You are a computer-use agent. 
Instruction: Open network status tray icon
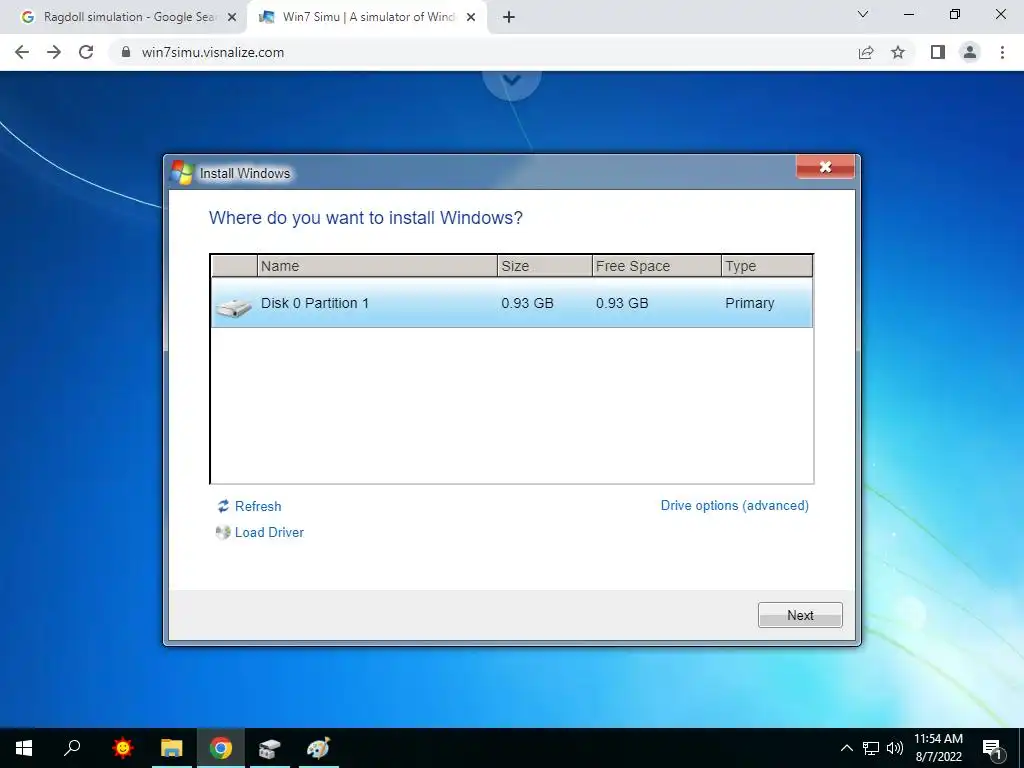(x=871, y=748)
